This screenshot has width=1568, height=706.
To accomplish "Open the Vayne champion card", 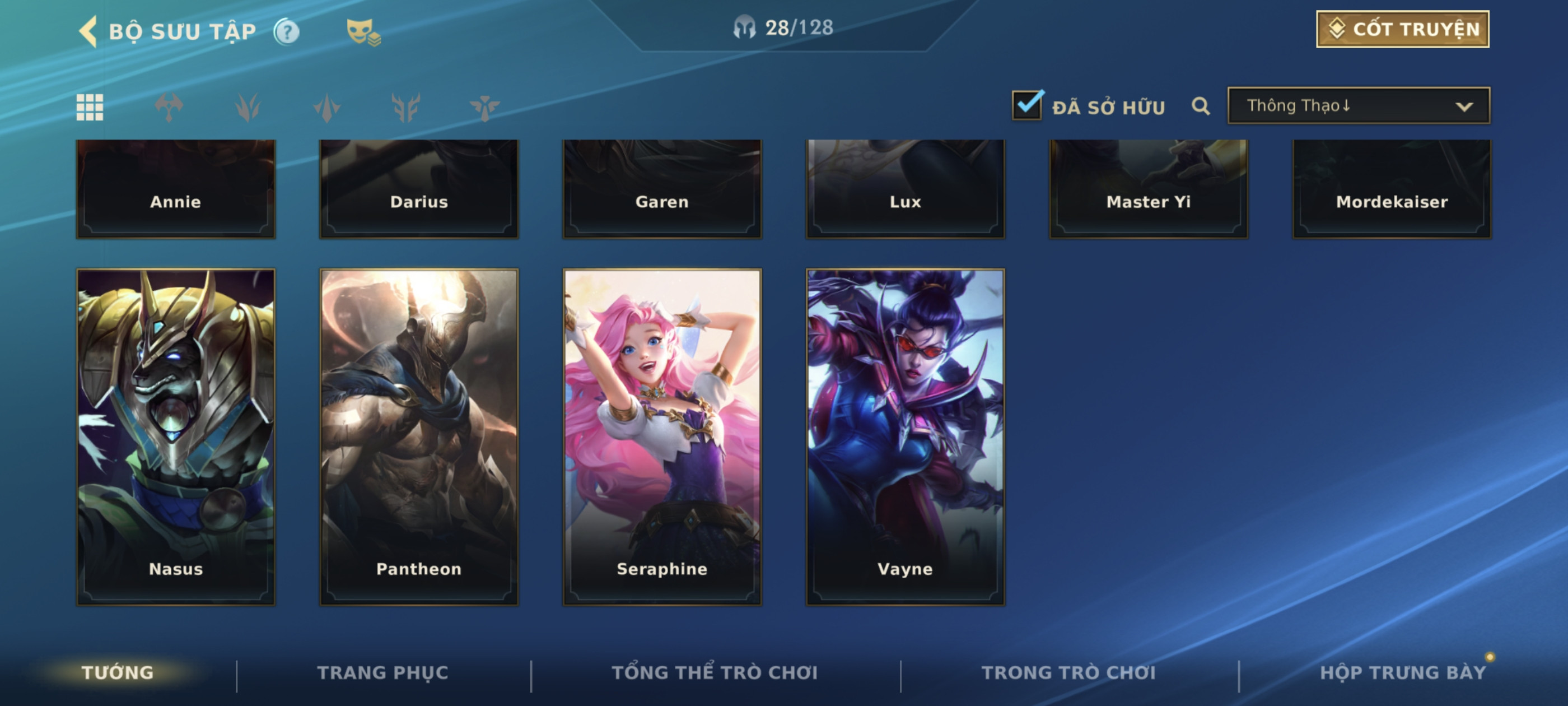I will 905,436.
